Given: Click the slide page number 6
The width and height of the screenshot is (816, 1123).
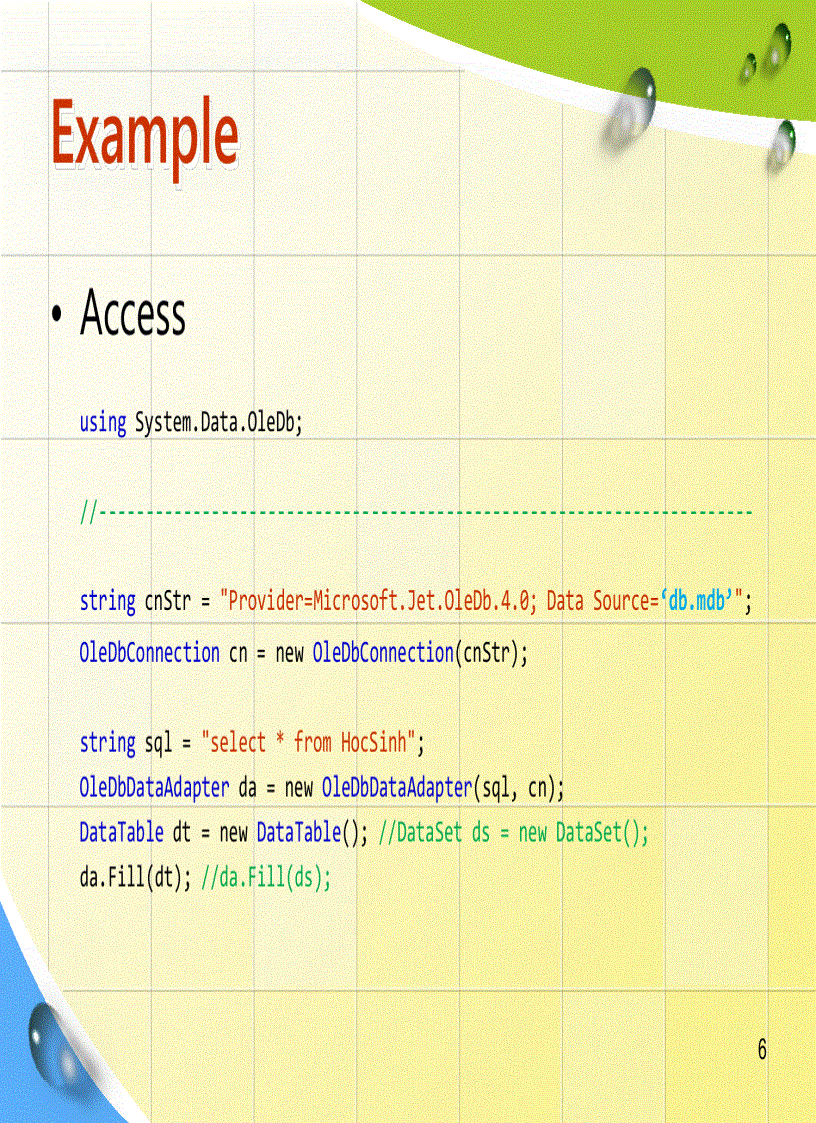Looking at the screenshot, I should [x=762, y=1050].
